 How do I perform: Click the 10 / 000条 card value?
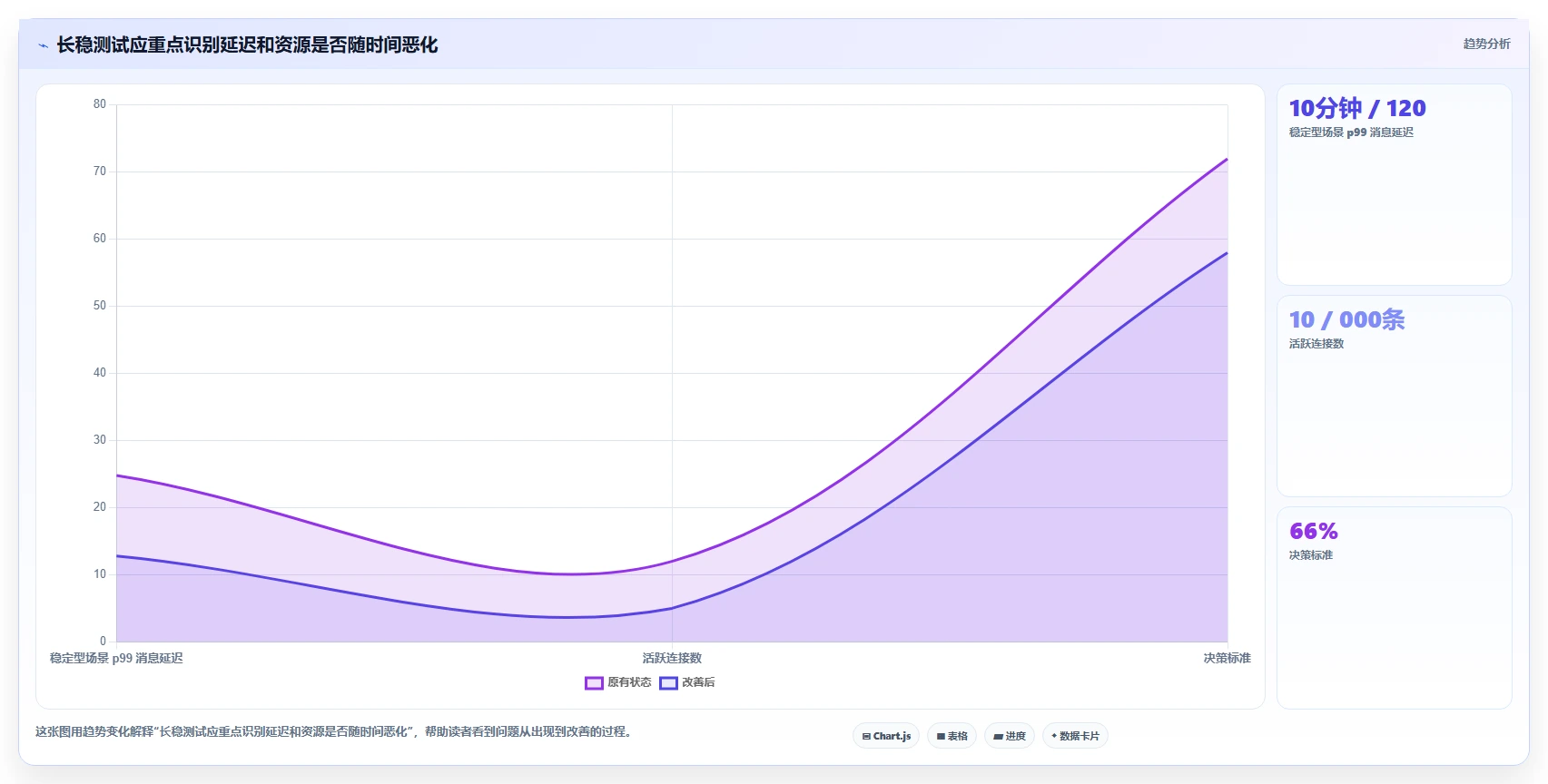[x=1346, y=319]
